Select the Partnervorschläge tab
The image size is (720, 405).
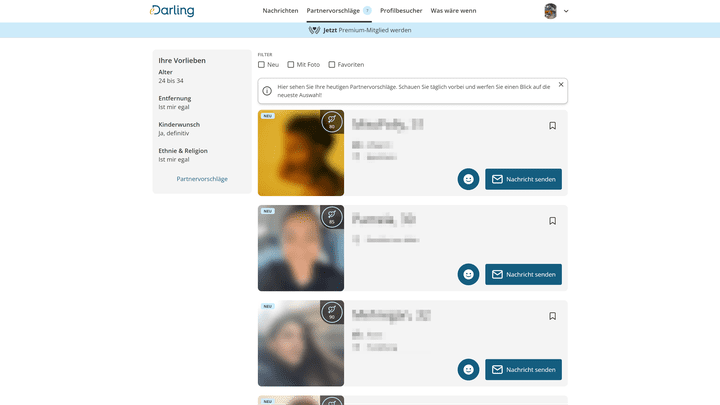[x=333, y=11]
